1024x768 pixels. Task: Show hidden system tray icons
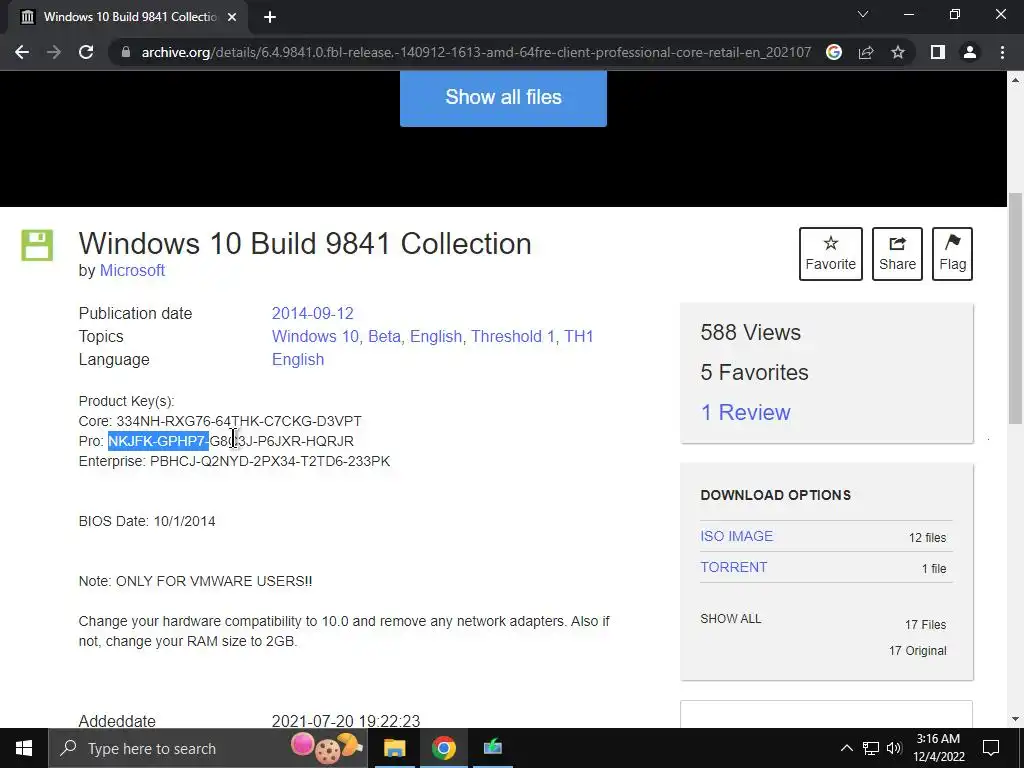(846, 748)
